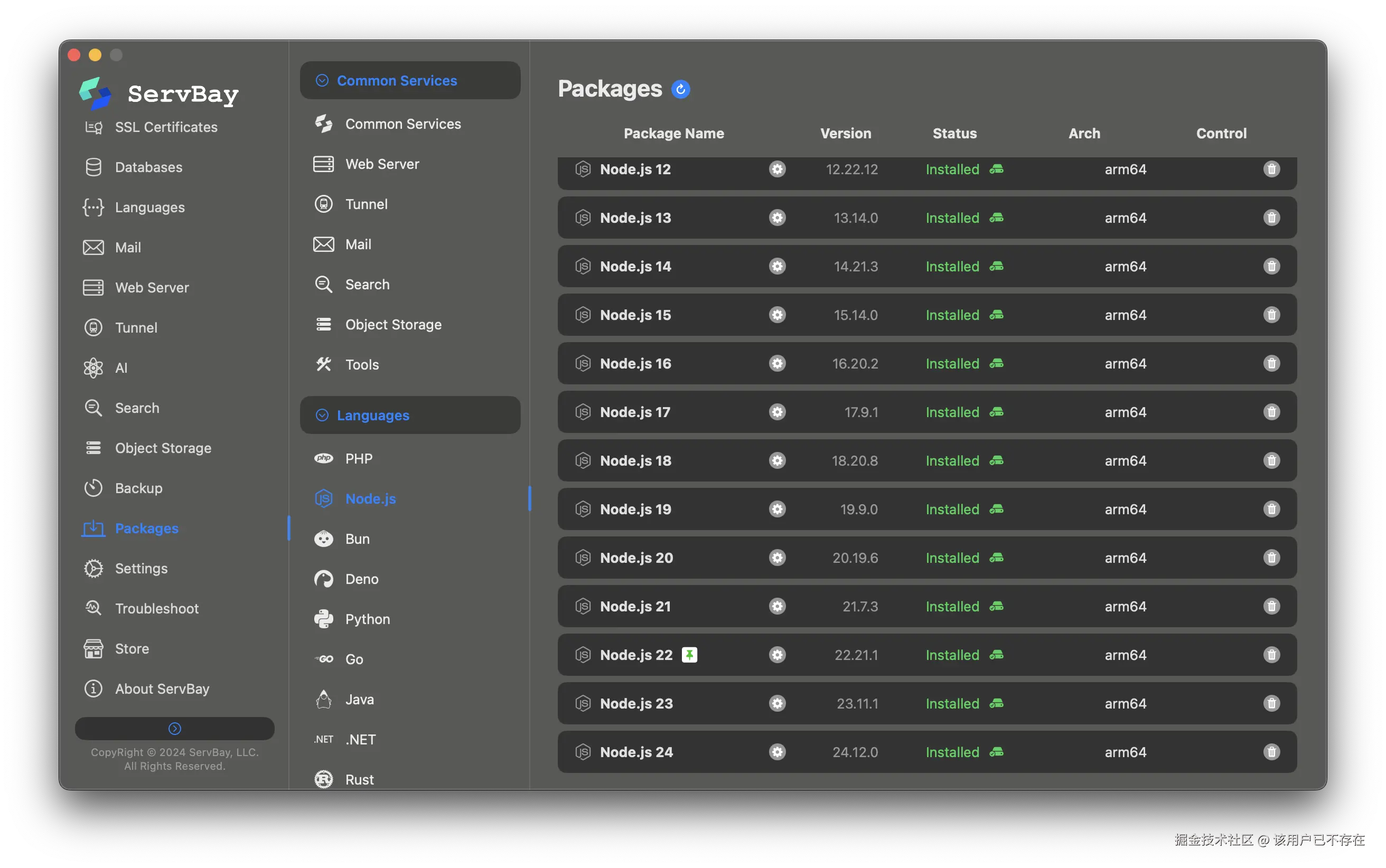Delete Node.js 24 using trash icon

click(1271, 752)
